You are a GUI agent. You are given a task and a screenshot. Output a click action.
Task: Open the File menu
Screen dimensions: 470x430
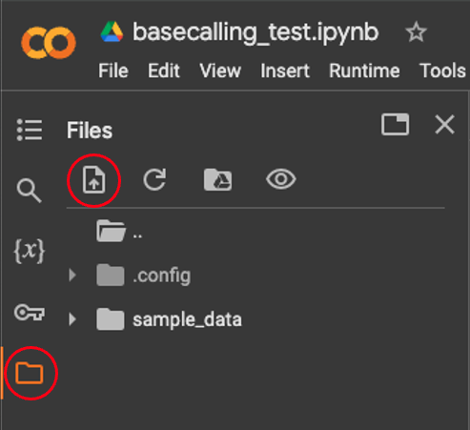[x=113, y=71]
